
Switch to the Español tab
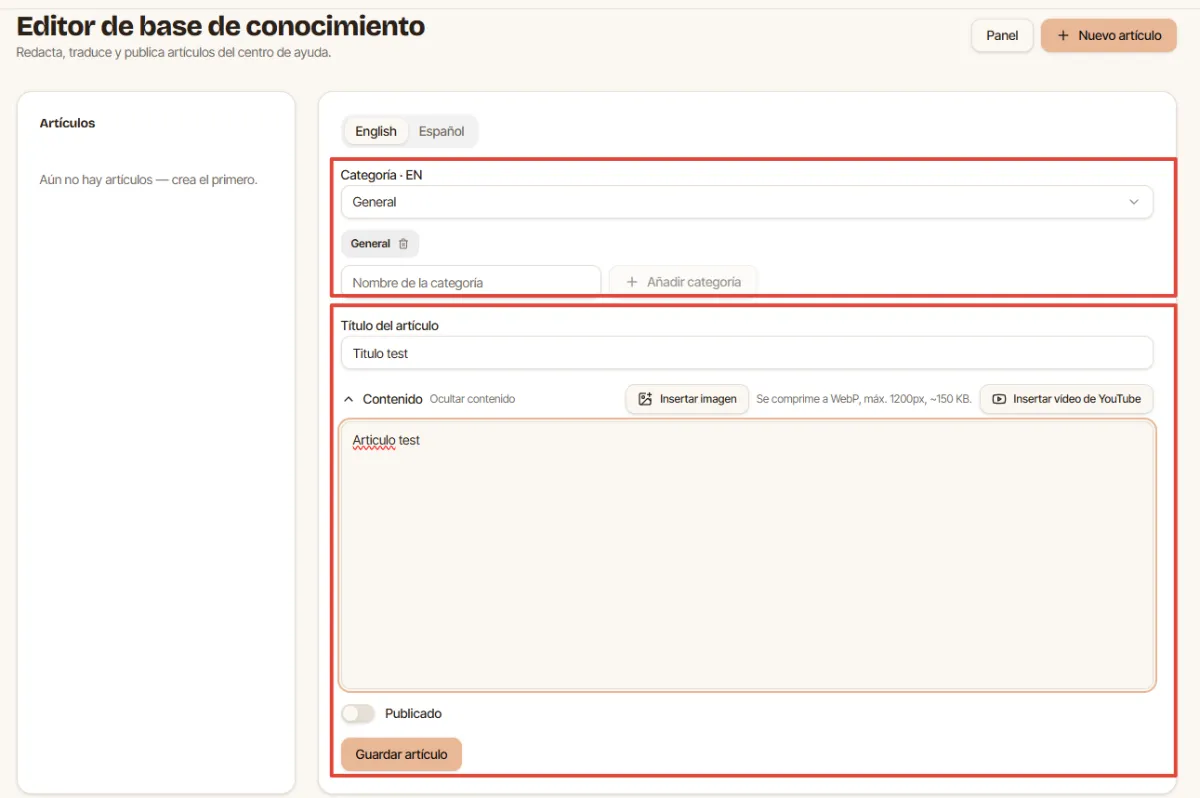(x=441, y=131)
